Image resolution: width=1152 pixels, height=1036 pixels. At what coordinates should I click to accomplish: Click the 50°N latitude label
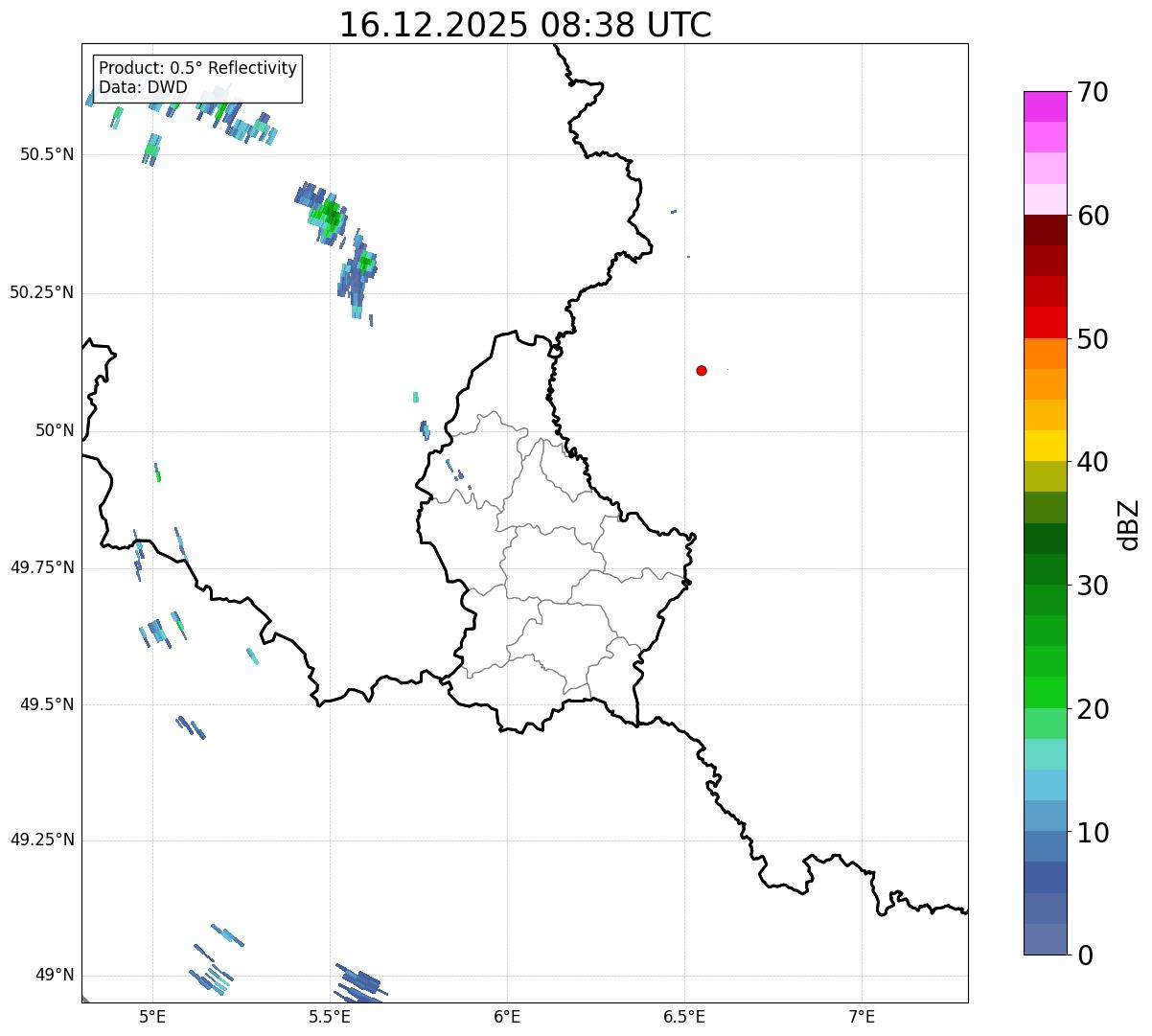(x=55, y=430)
